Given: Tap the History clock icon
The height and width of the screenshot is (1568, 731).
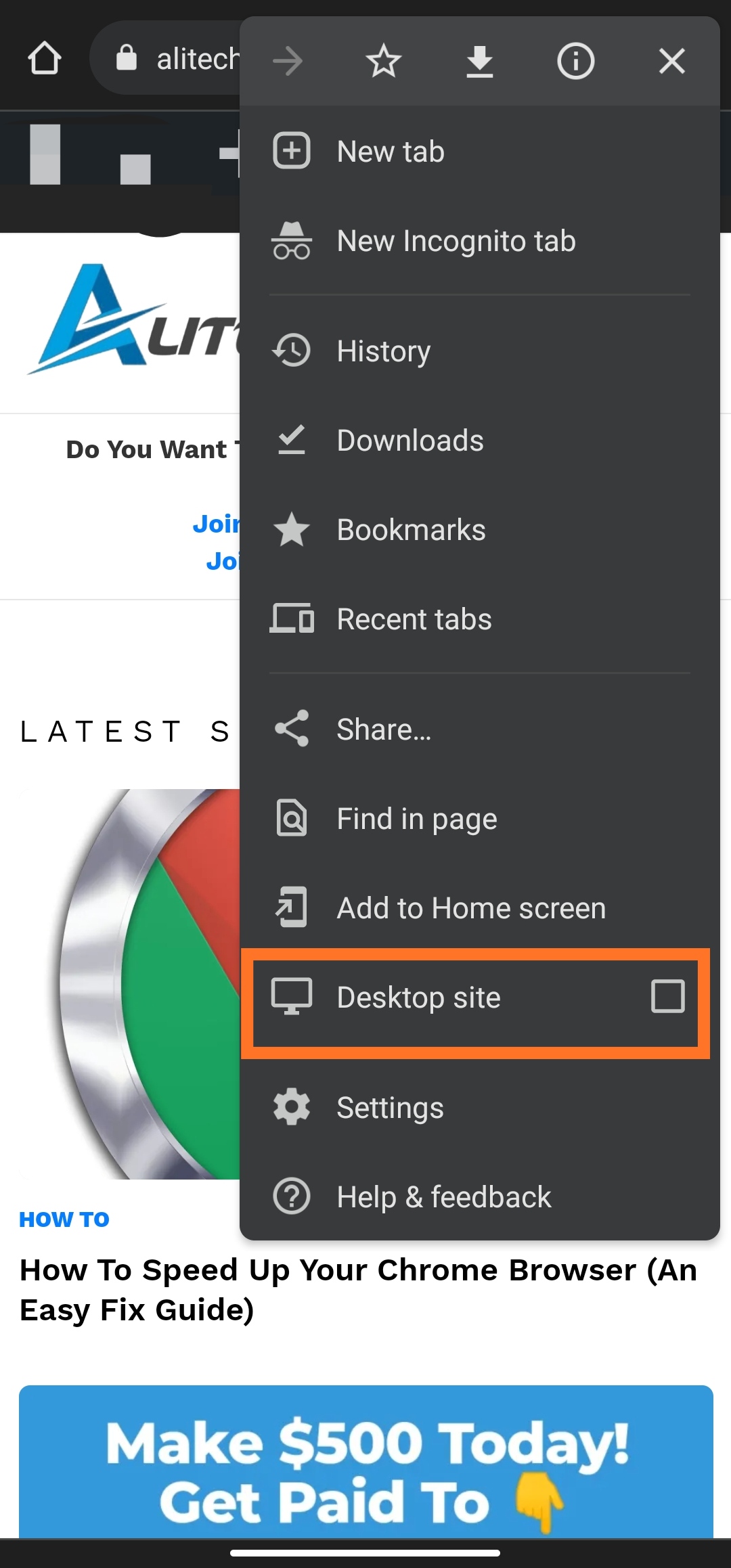Looking at the screenshot, I should [292, 351].
